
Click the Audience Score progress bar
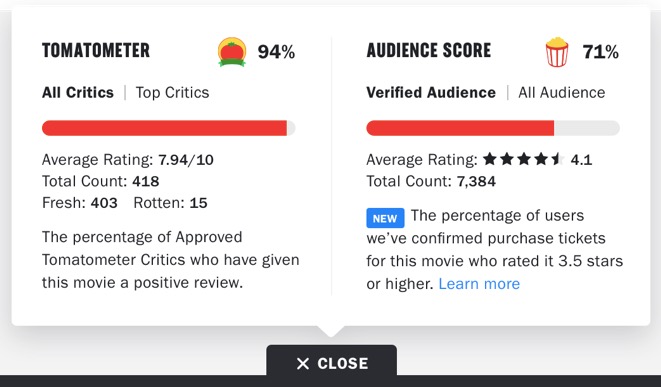[x=493, y=128]
